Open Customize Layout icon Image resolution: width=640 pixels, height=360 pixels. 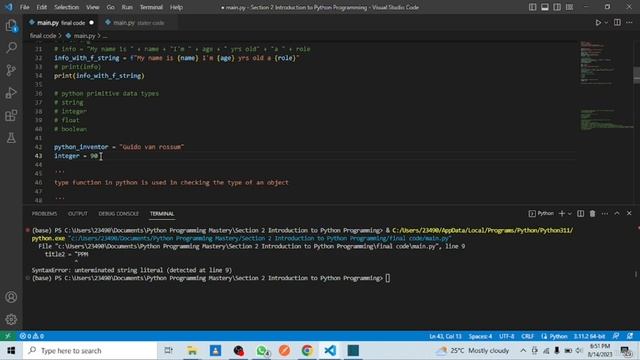[569, 7]
